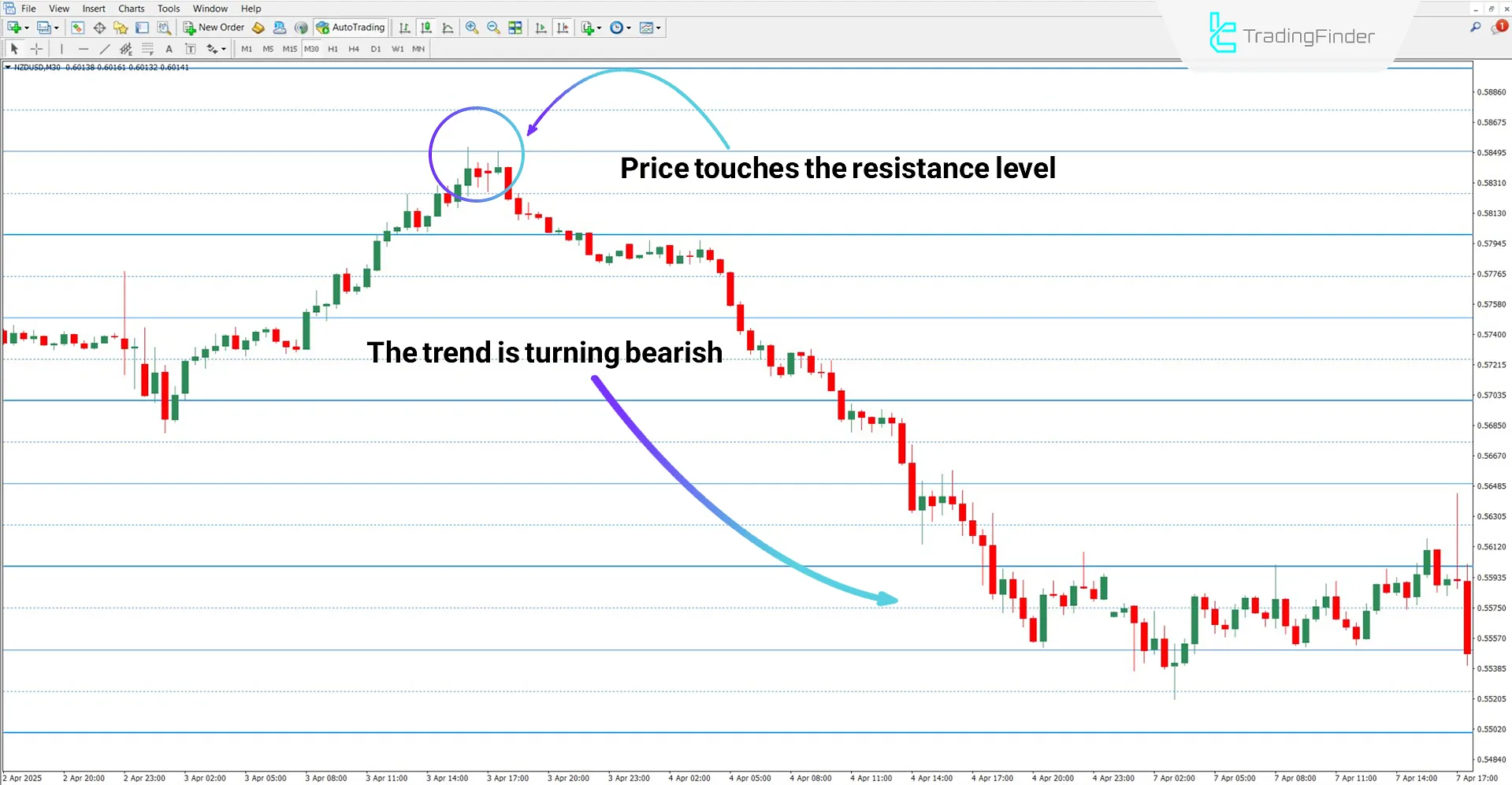Open the Charts menu
1512x785 pixels.
pyautogui.click(x=132, y=9)
